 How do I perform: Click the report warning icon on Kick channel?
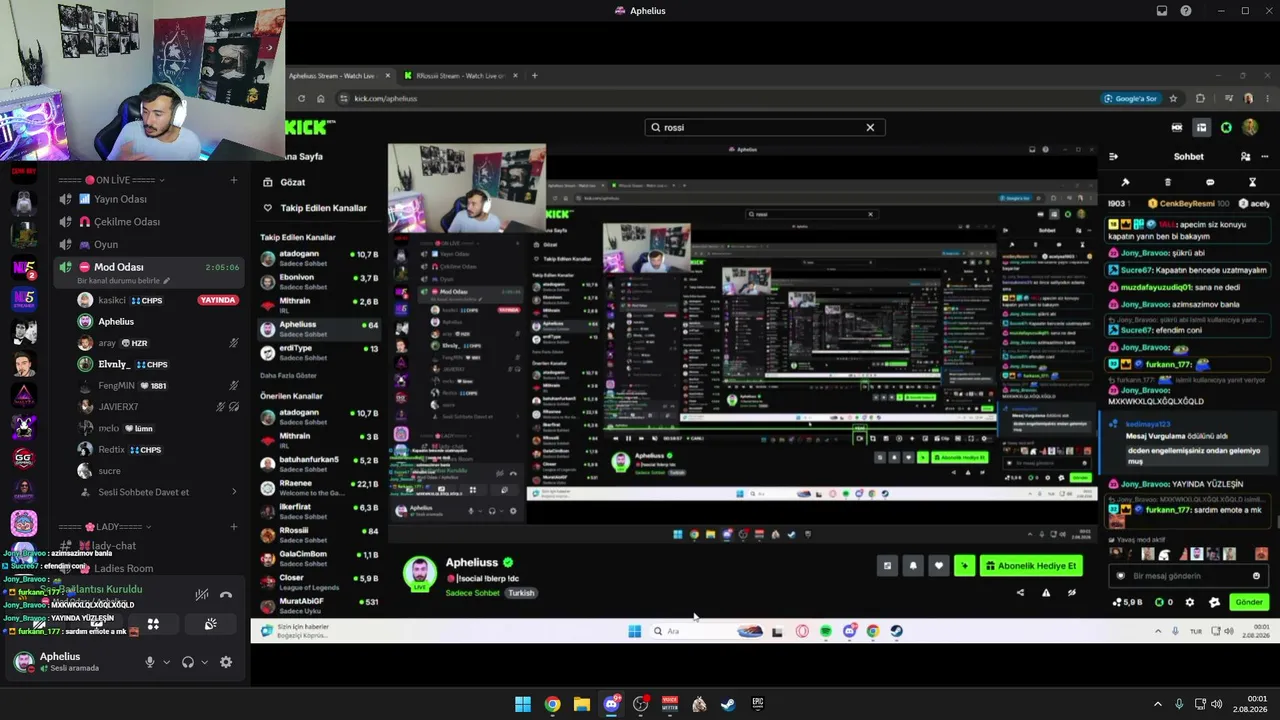(x=1046, y=592)
